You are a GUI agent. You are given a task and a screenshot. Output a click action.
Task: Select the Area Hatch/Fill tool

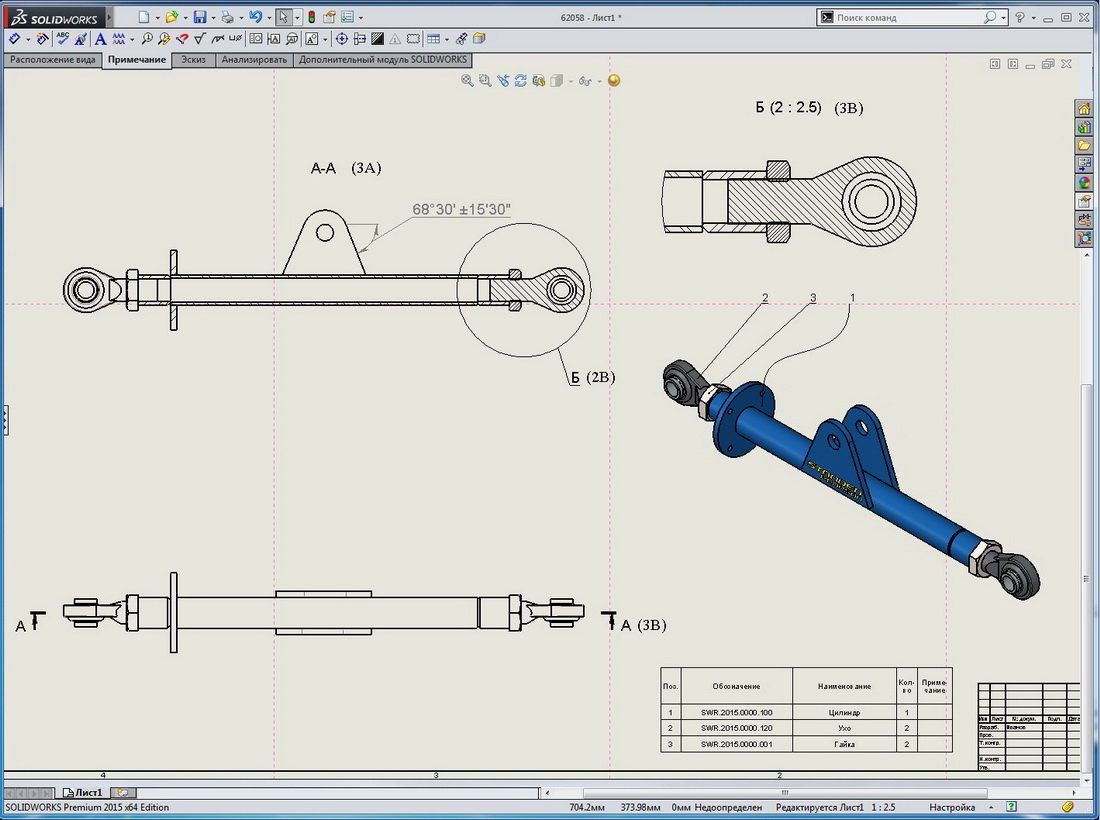click(x=377, y=39)
